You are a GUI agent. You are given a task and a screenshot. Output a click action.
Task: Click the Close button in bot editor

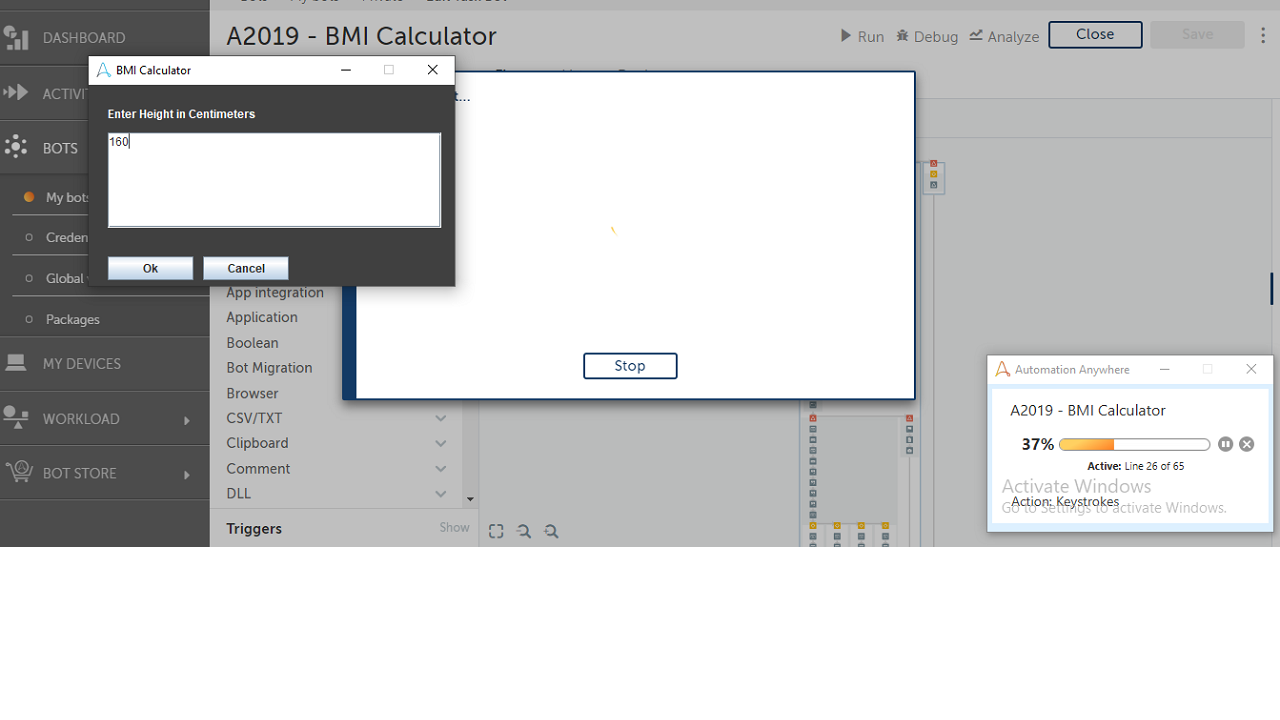click(x=1095, y=35)
